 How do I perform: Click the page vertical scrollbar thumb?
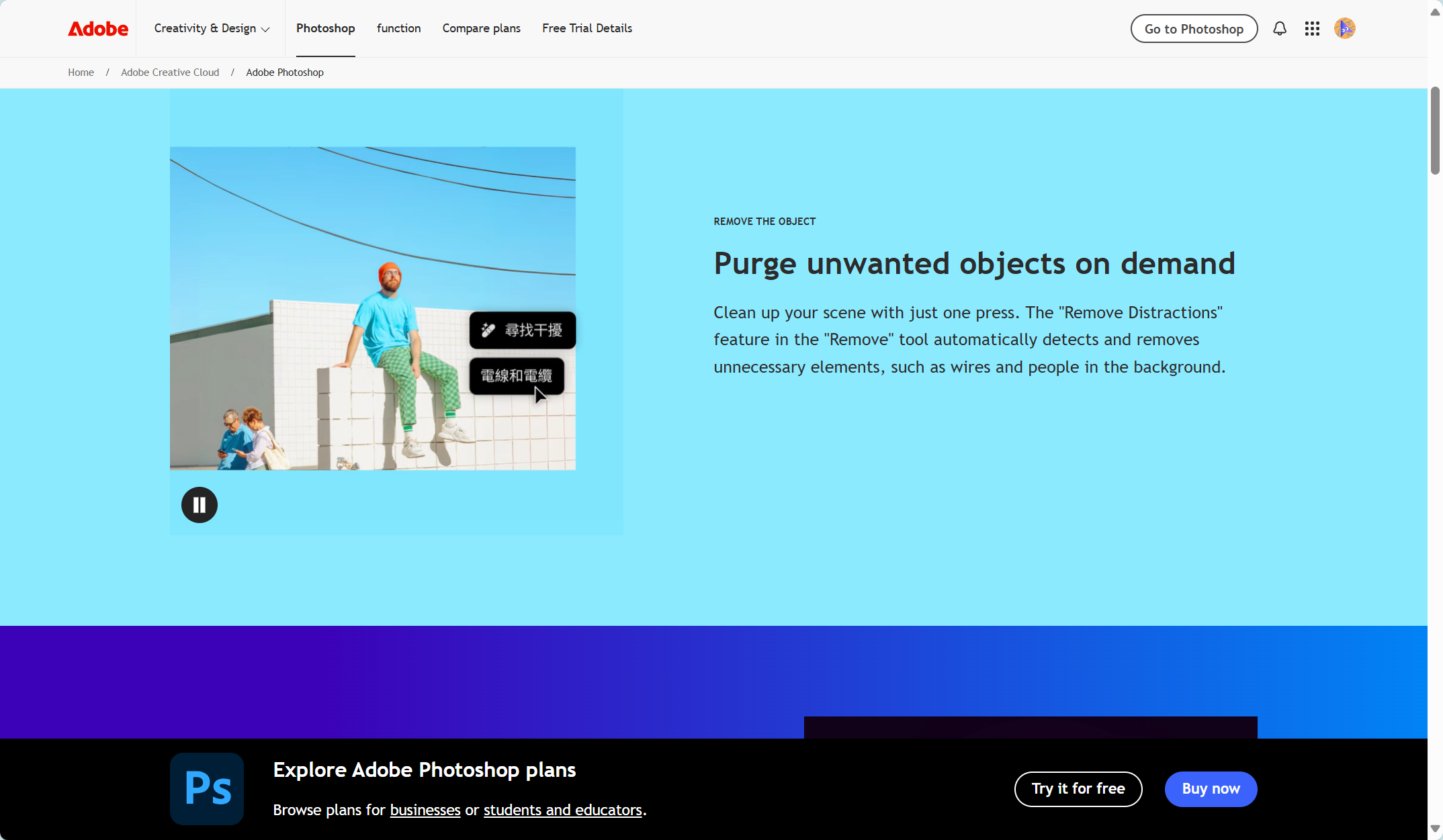(1435, 131)
